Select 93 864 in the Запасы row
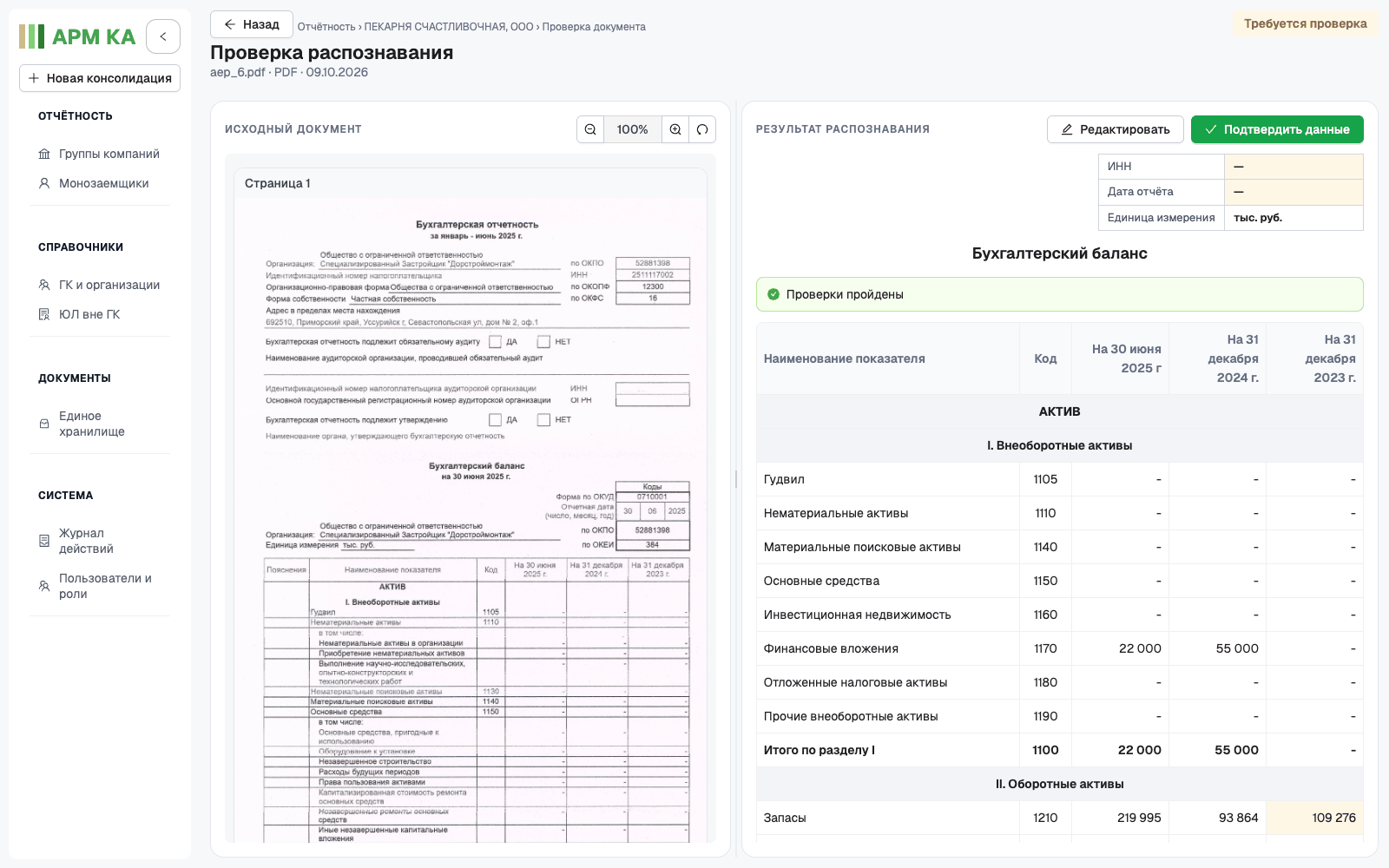1389x868 pixels. [1238, 818]
